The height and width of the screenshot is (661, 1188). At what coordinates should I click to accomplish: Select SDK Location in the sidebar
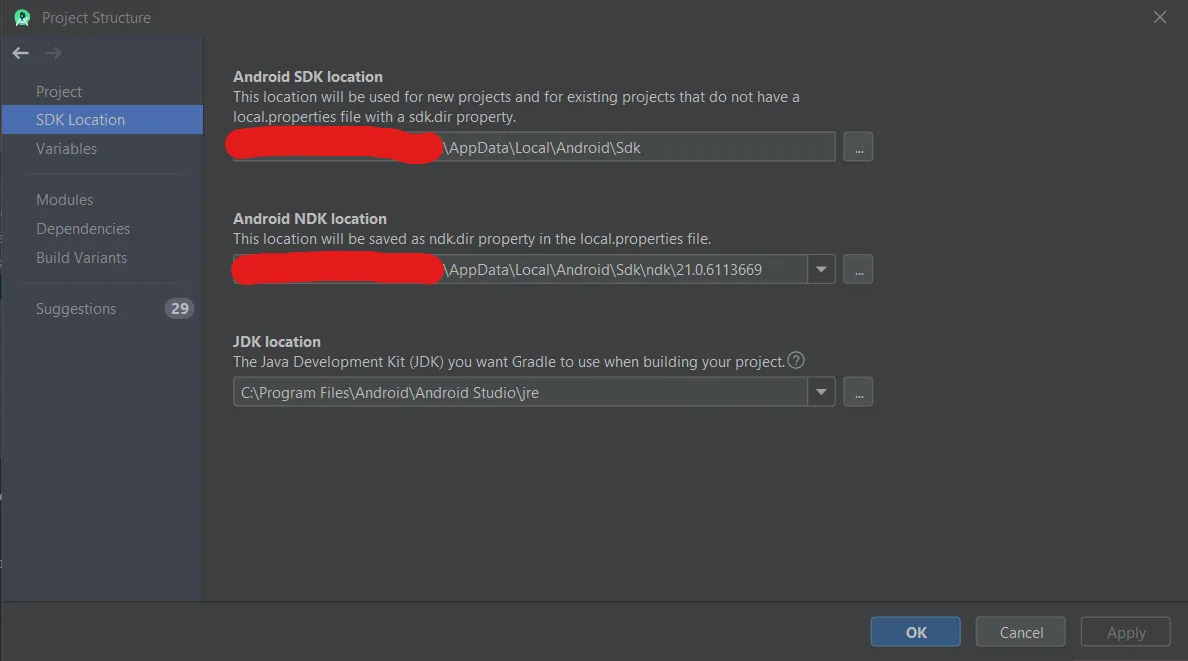point(102,120)
